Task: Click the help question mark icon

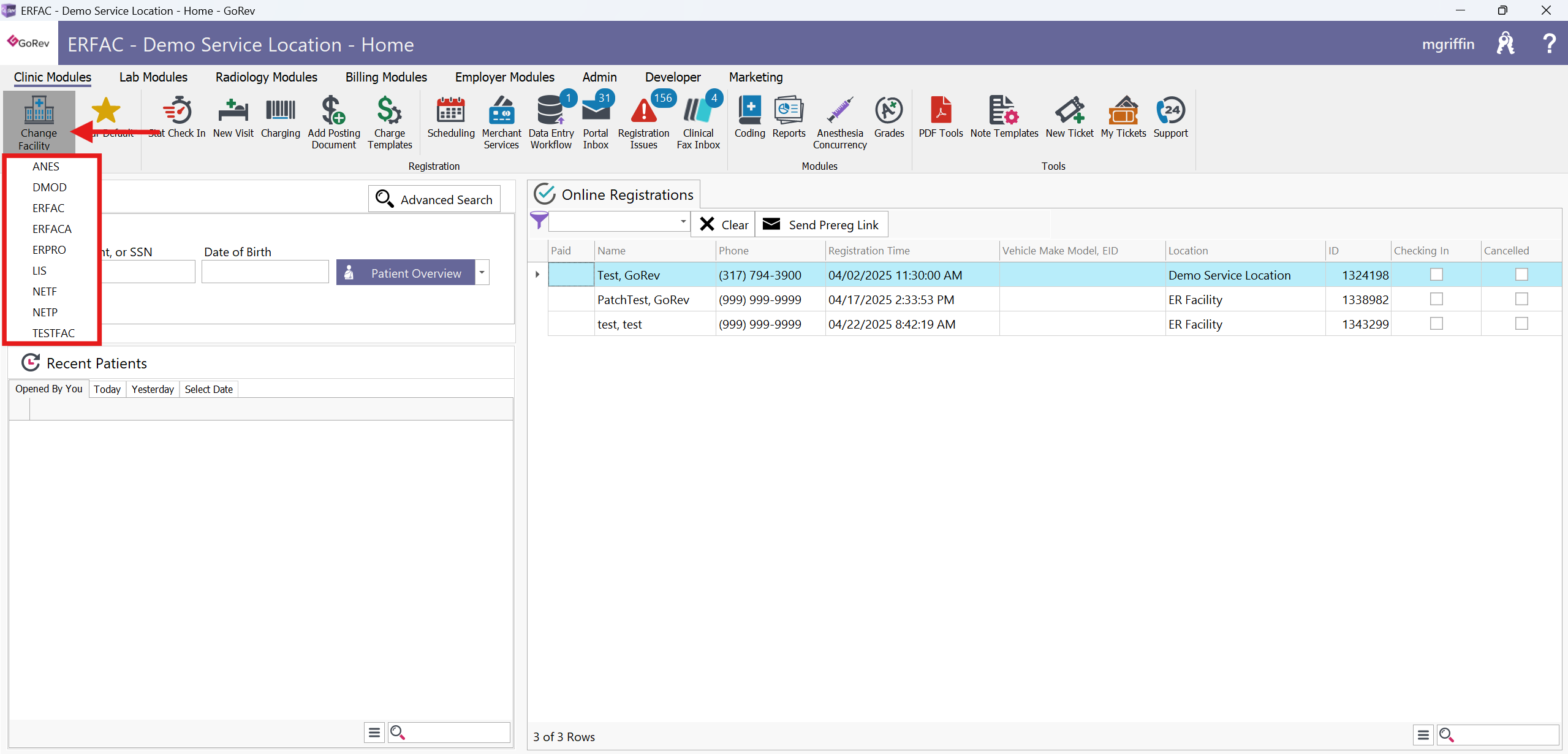Action: coord(1548,44)
